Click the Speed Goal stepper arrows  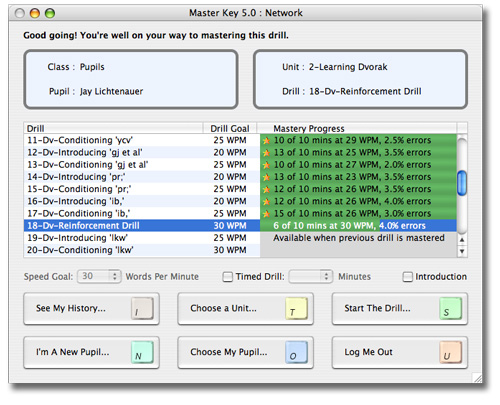pos(114,276)
